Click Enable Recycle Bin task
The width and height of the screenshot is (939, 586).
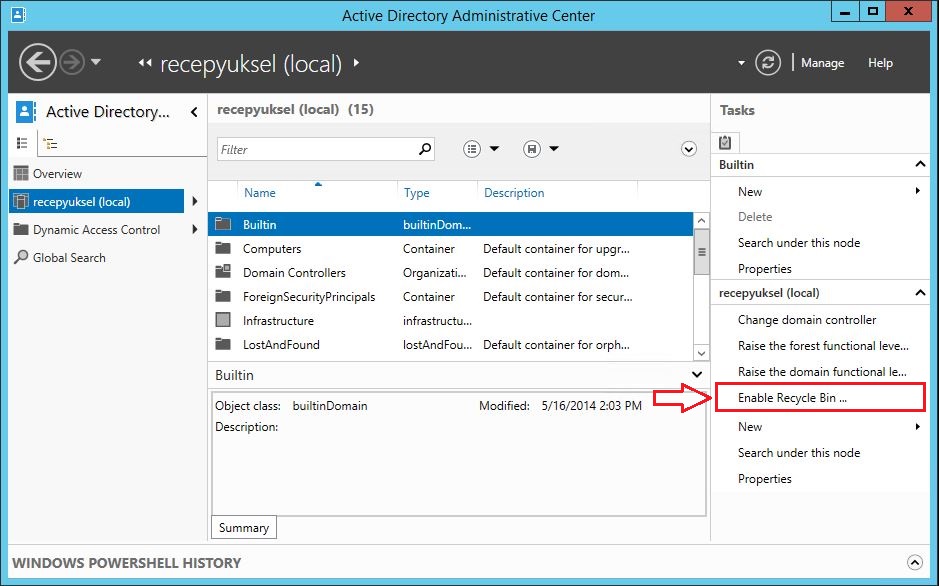(792, 397)
